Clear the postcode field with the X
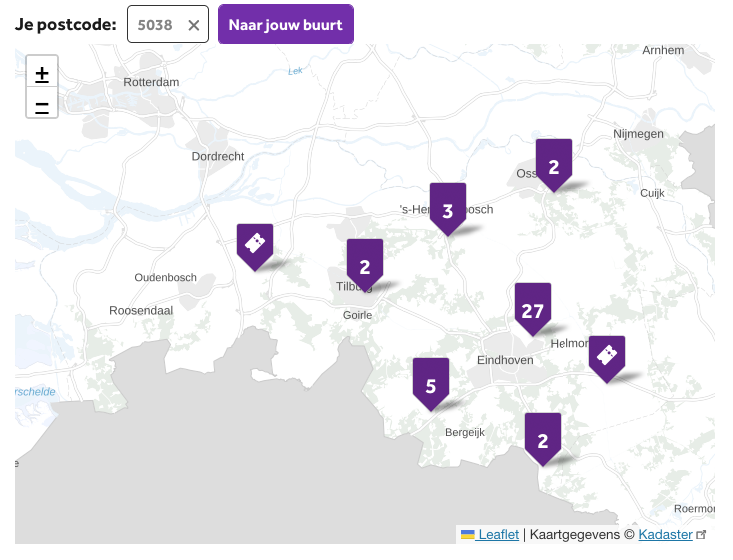This screenshot has width=733, height=560. (x=194, y=25)
